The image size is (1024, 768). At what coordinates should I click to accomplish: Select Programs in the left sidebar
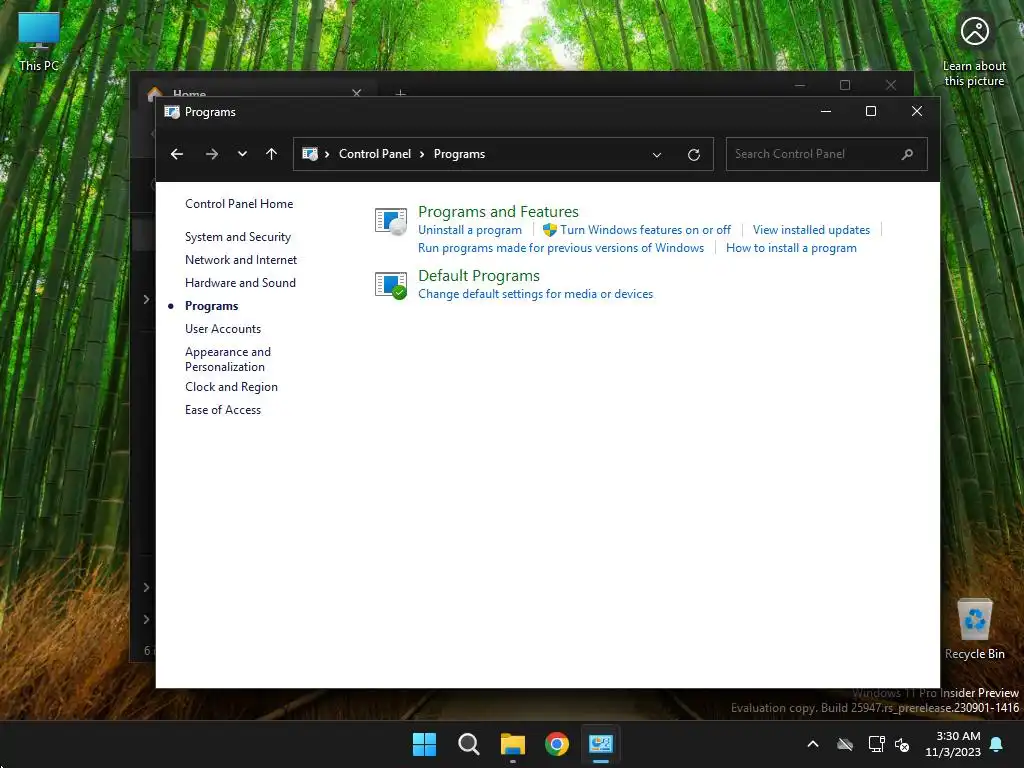[212, 306]
